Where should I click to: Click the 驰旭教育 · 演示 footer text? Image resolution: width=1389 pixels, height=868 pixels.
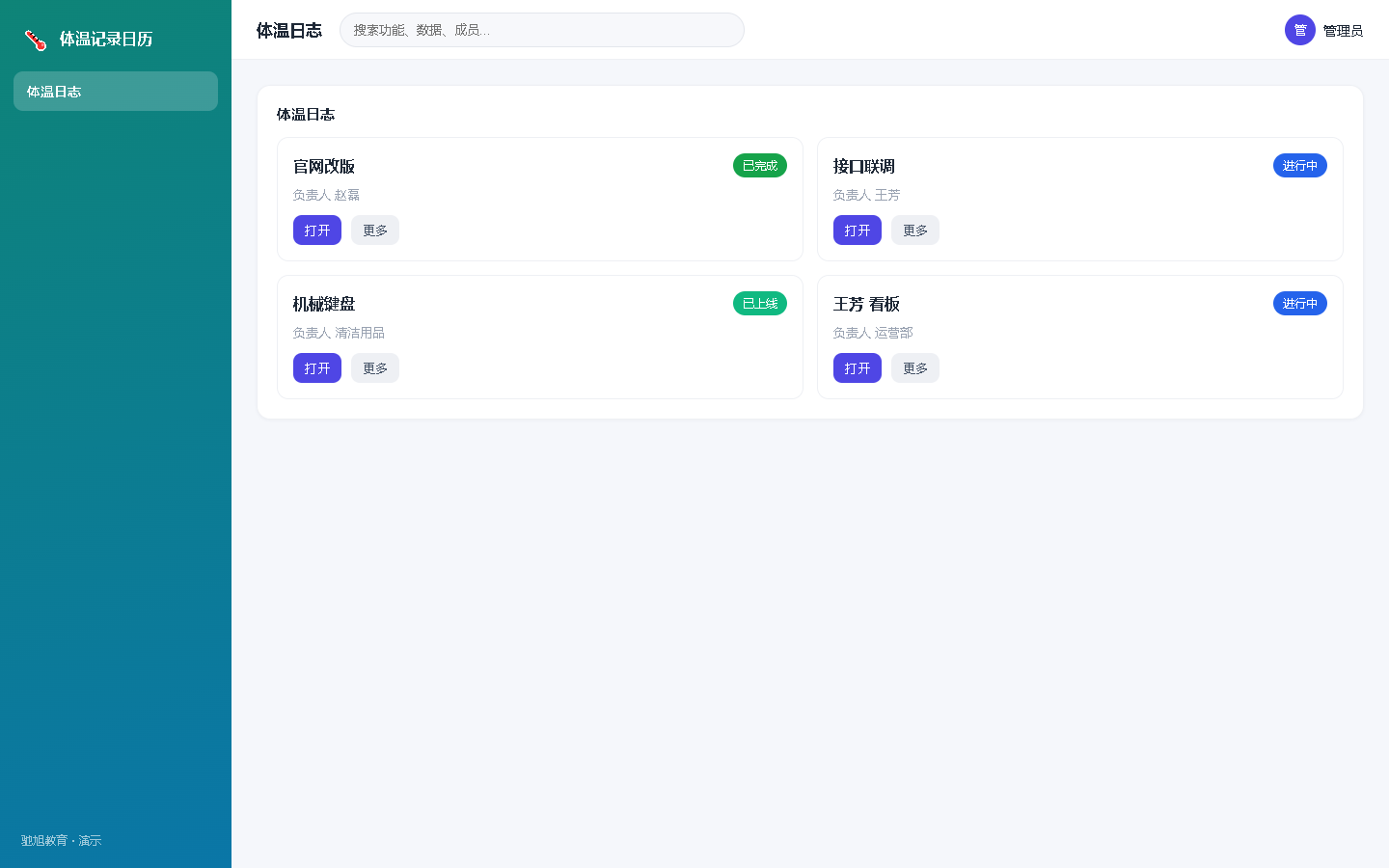pos(62,841)
